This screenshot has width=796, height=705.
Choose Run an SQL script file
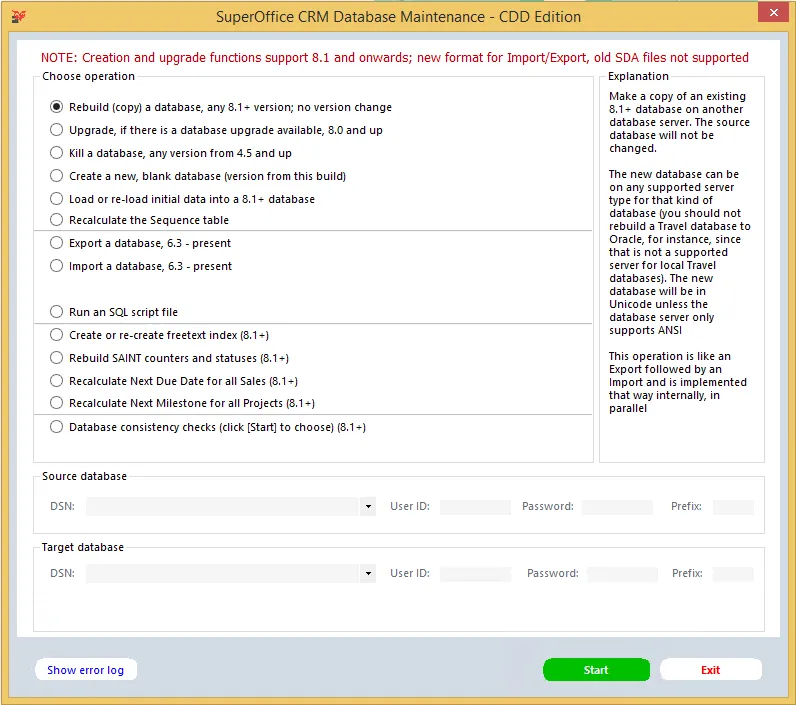click(57, 312)
